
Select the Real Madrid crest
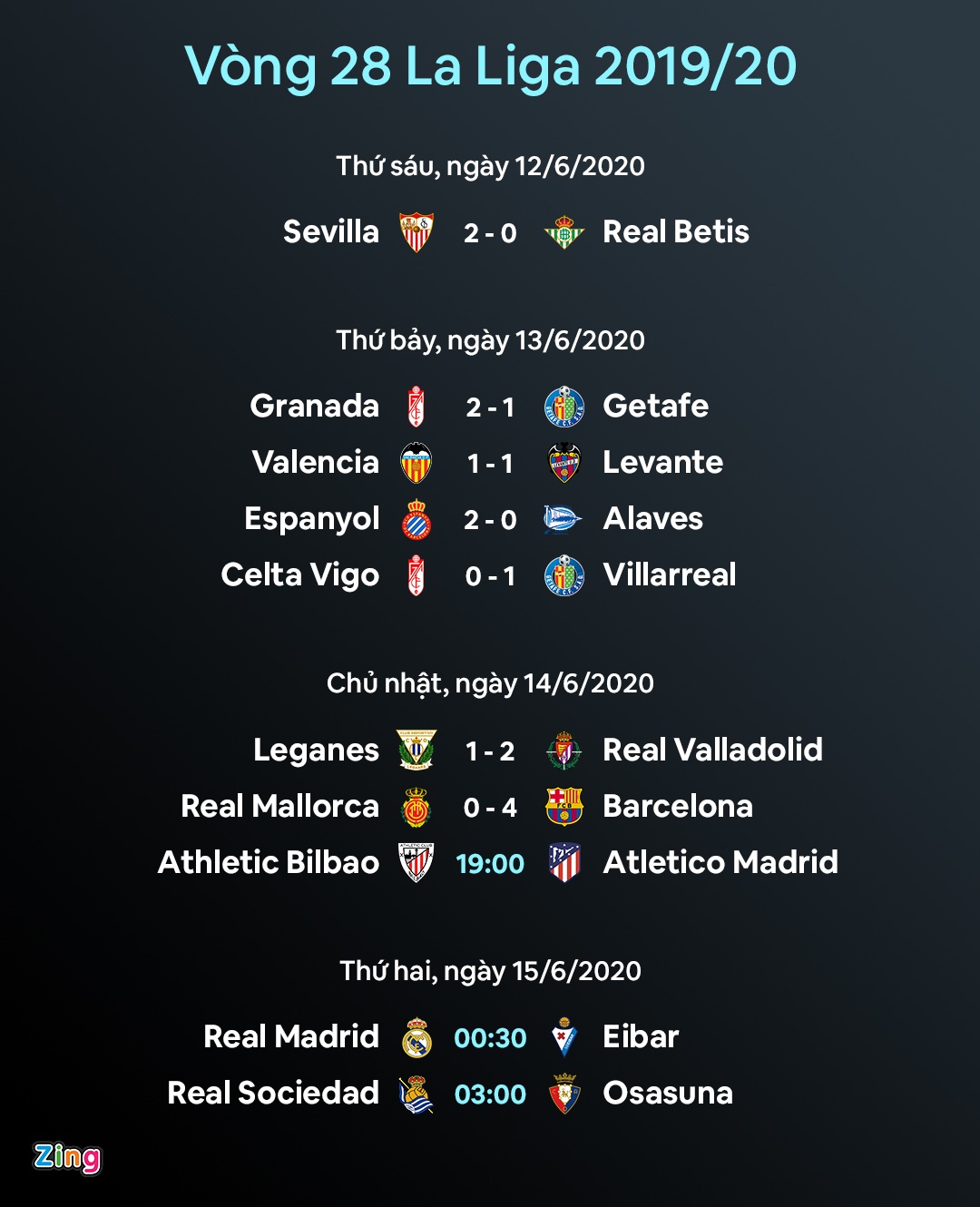(416, 1037)
